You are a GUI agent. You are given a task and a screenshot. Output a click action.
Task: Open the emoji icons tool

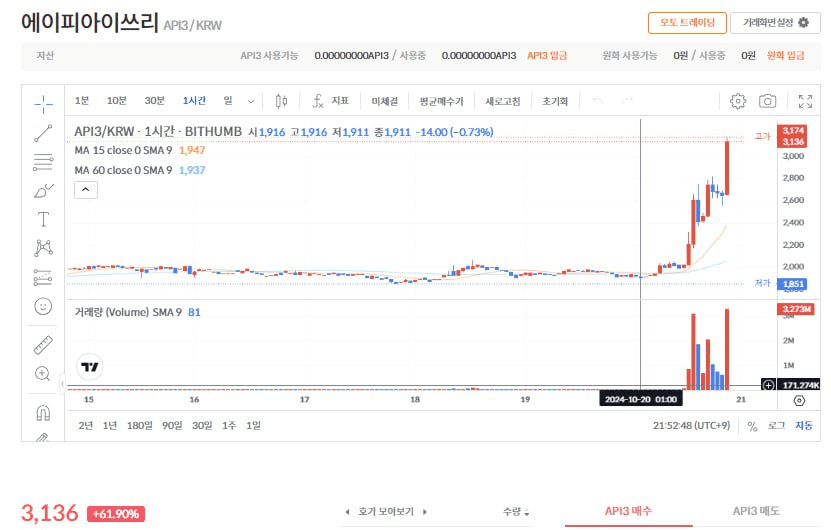(x=43, y=306)
